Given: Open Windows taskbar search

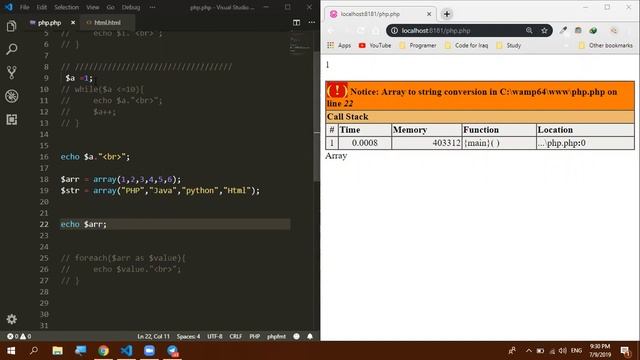Looking at the screenshot, I should 34,351.
